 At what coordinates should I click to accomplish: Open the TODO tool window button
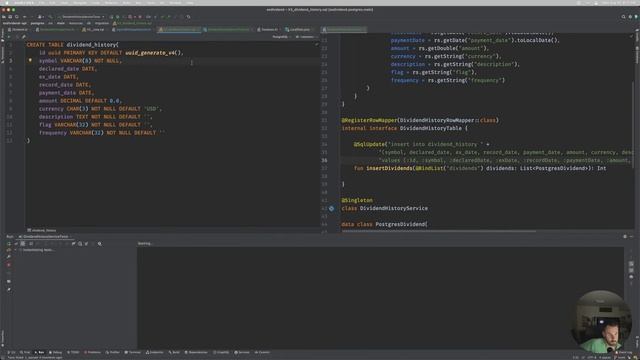pos(73,352)
